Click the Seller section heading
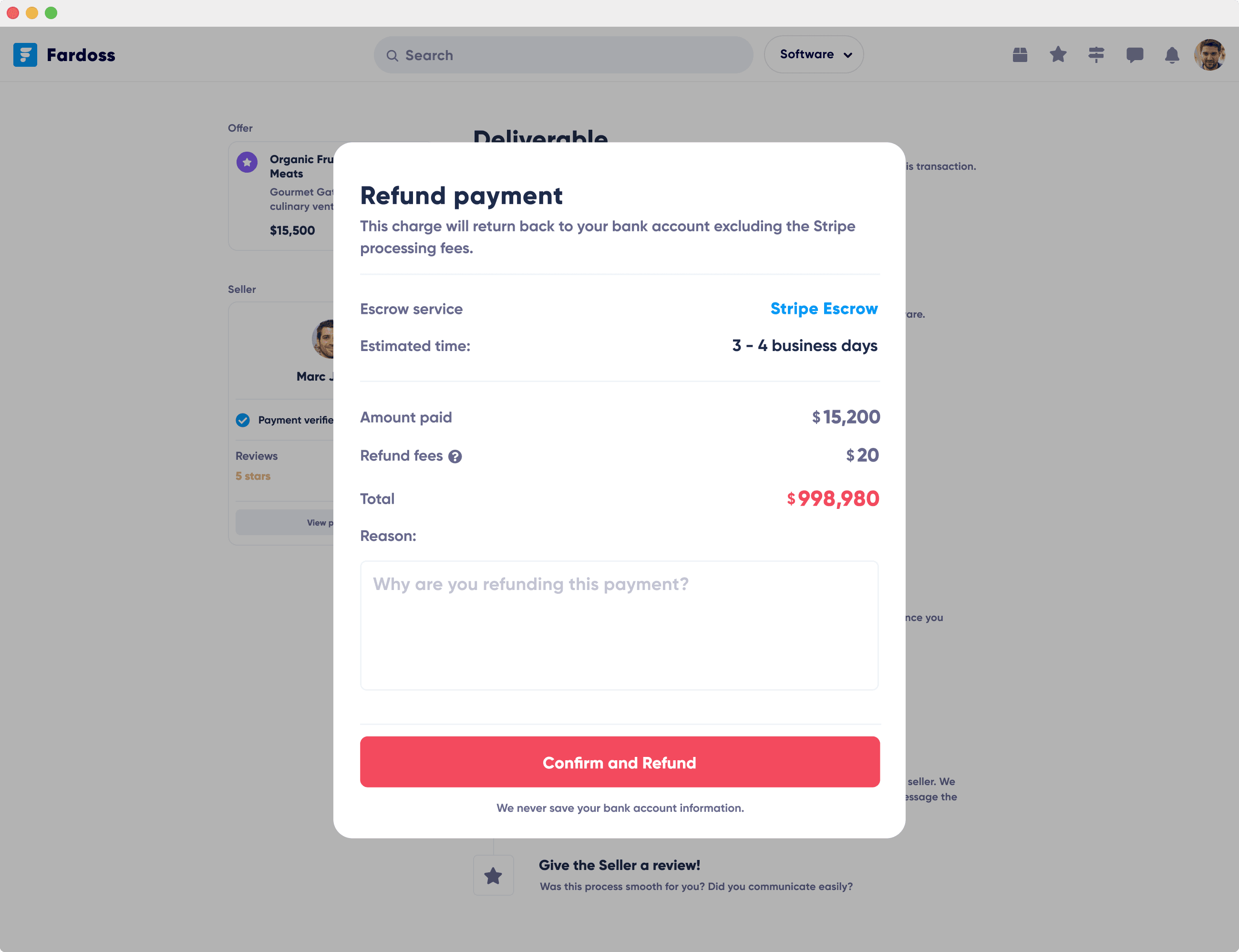The image size is (1239, 952). 242,289
